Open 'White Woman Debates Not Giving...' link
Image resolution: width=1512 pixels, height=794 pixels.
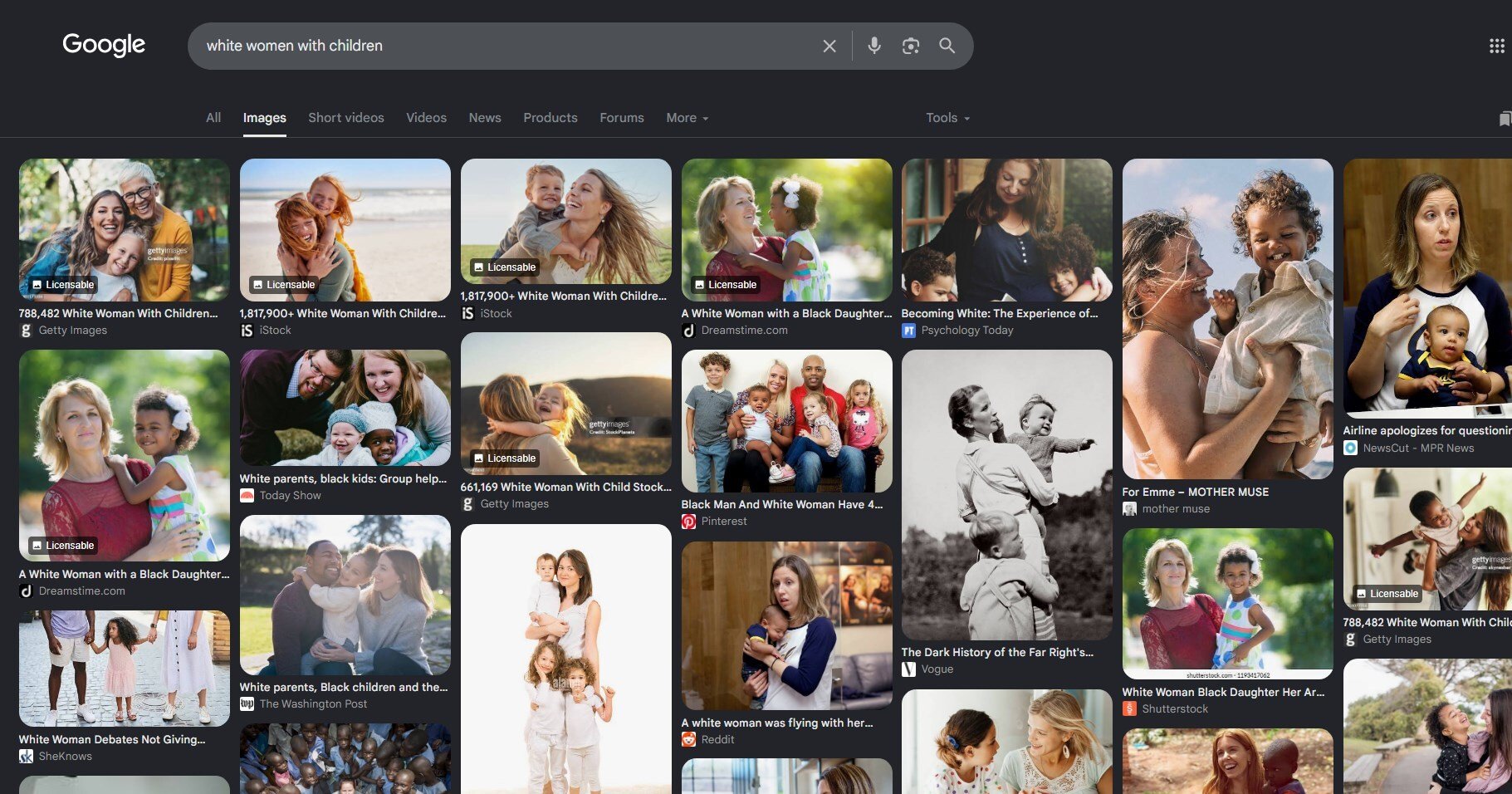[x=112, y=740]
